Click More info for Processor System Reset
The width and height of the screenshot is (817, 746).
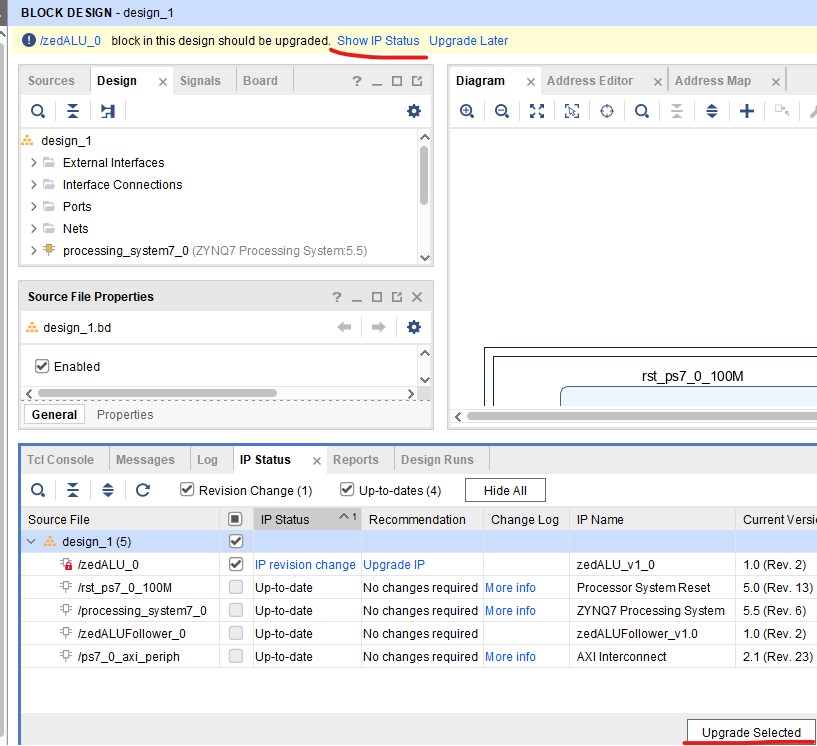point(510,588)
